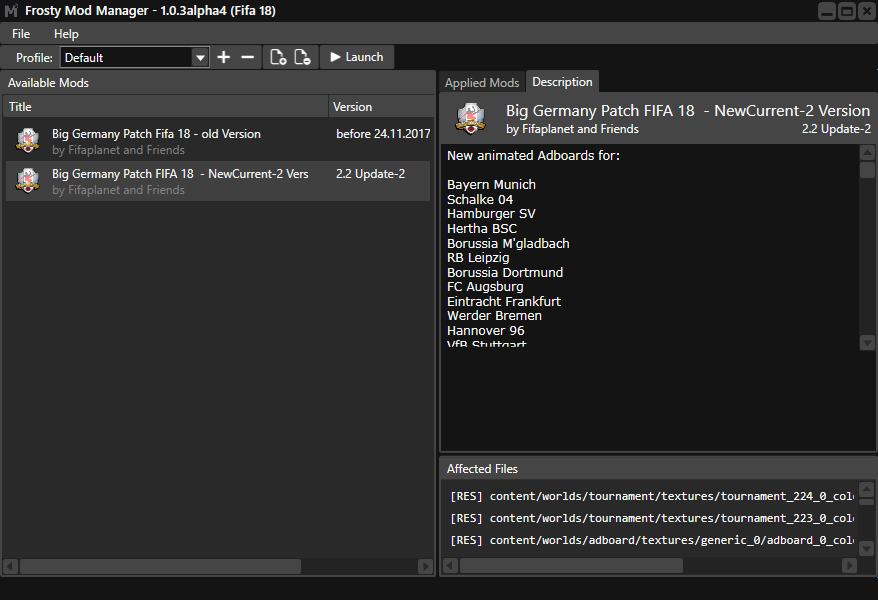Maximize the Frosty Mod Manager window

[847, 11]
